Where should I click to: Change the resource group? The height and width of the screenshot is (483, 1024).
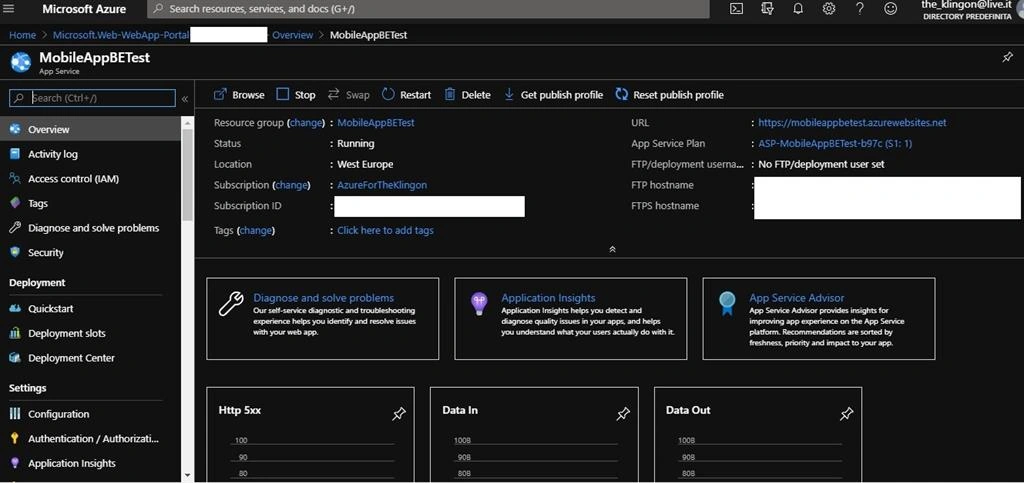(306, 123)
